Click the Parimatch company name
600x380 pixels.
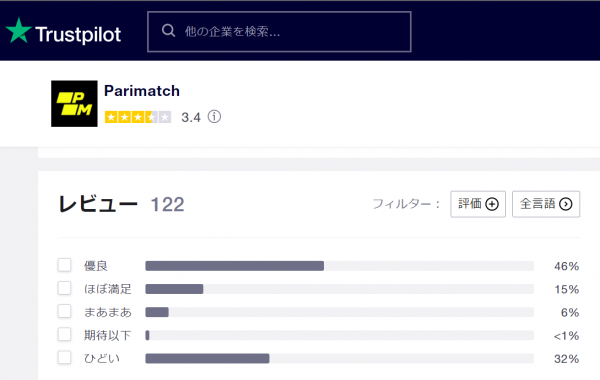coord(142,91)
